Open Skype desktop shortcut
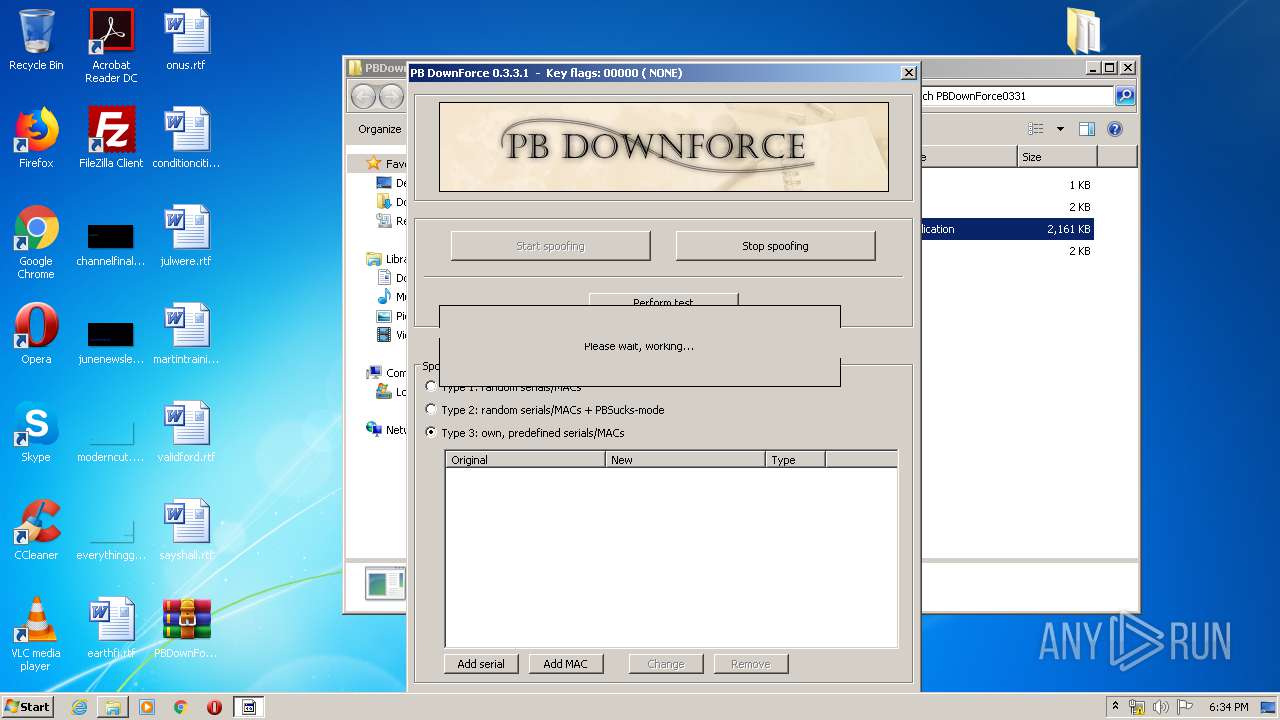This screenshot has width=1280, height=720. (36, 432)
